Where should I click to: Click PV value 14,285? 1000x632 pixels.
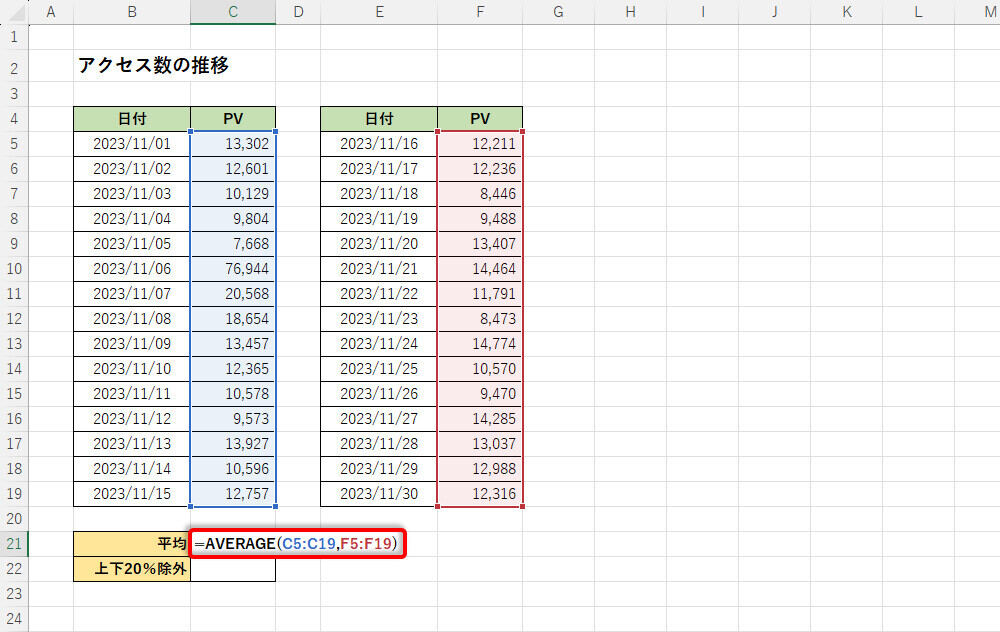480,418
